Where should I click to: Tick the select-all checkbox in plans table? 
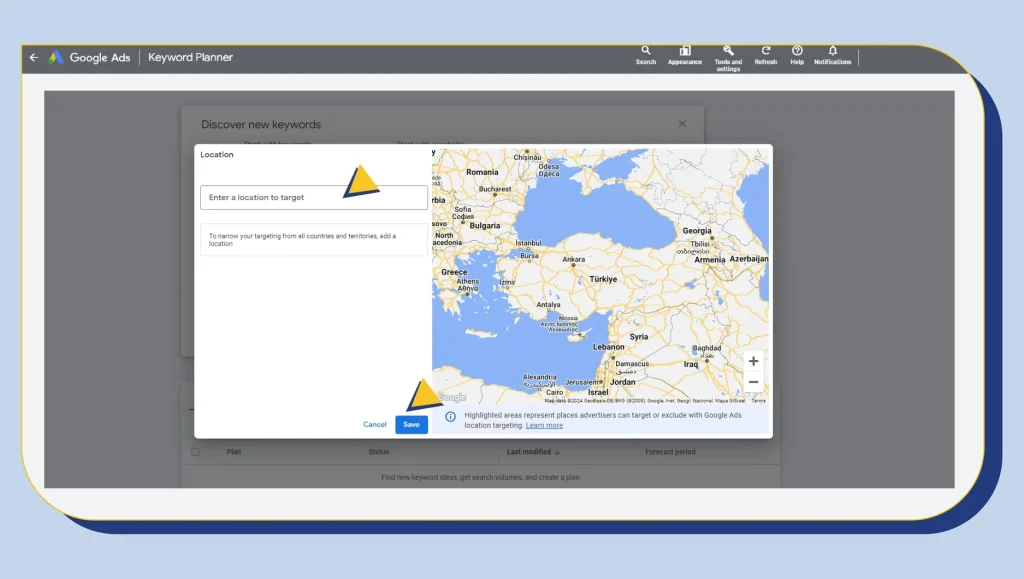point(195,452)
